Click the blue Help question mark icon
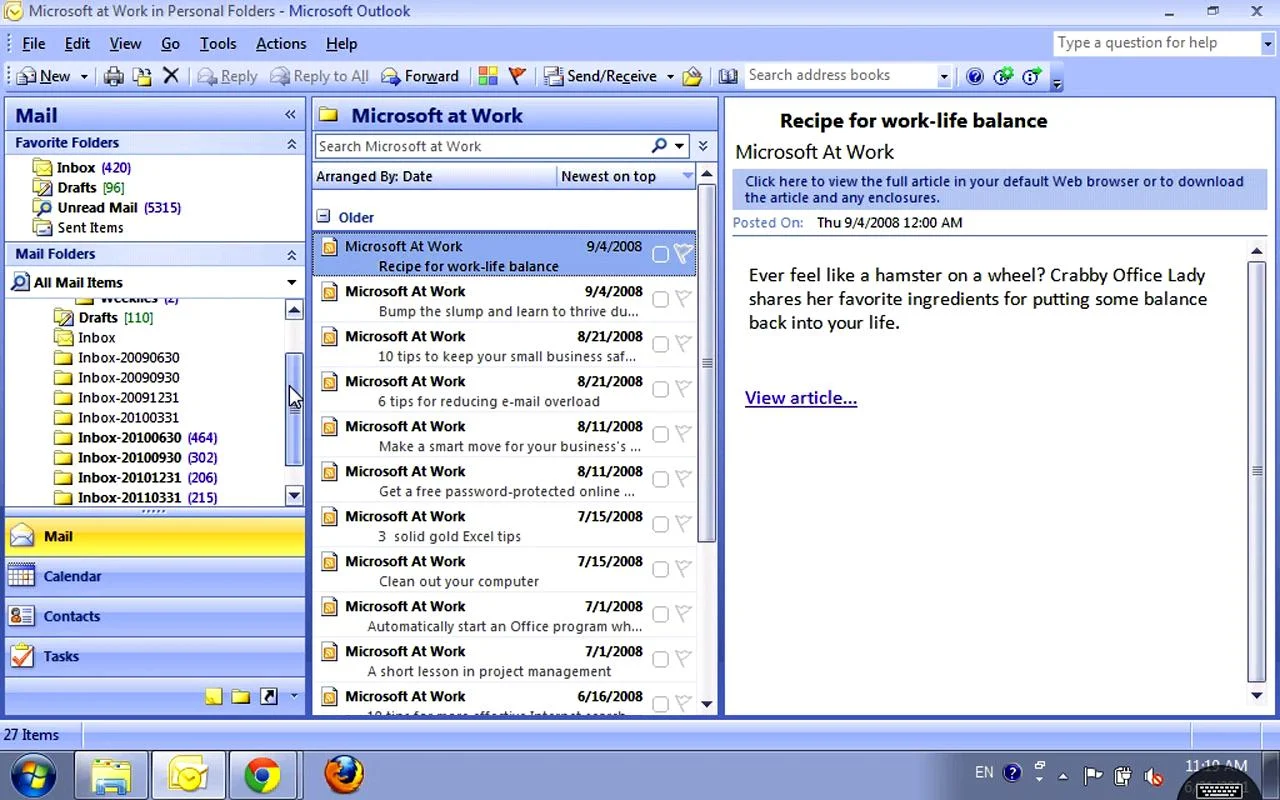Image resolution: width=1280 pixels, height=800 pixels. pyautogui.click(x=975, y=76)
